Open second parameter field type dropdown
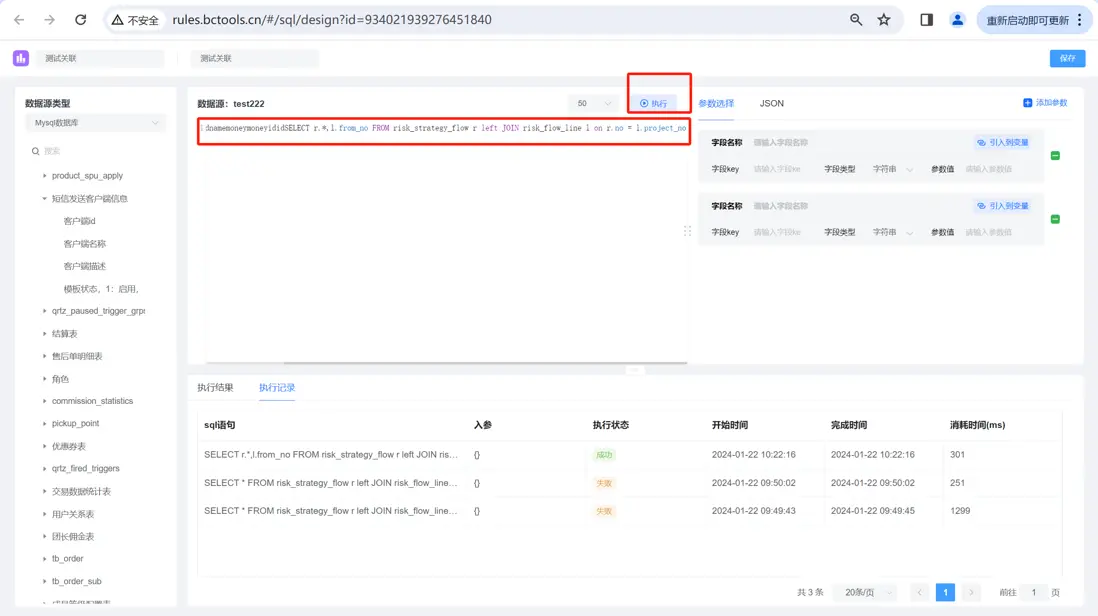 (892, 232)
